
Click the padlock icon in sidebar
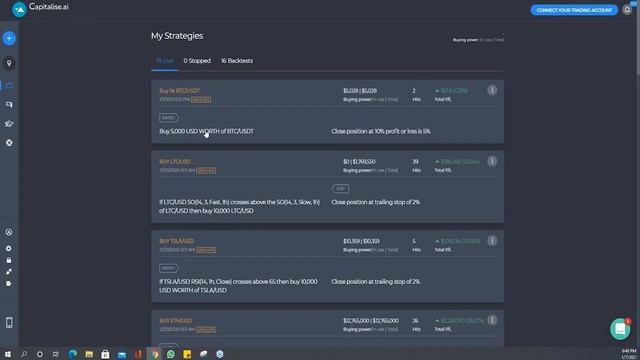point(9,260)
